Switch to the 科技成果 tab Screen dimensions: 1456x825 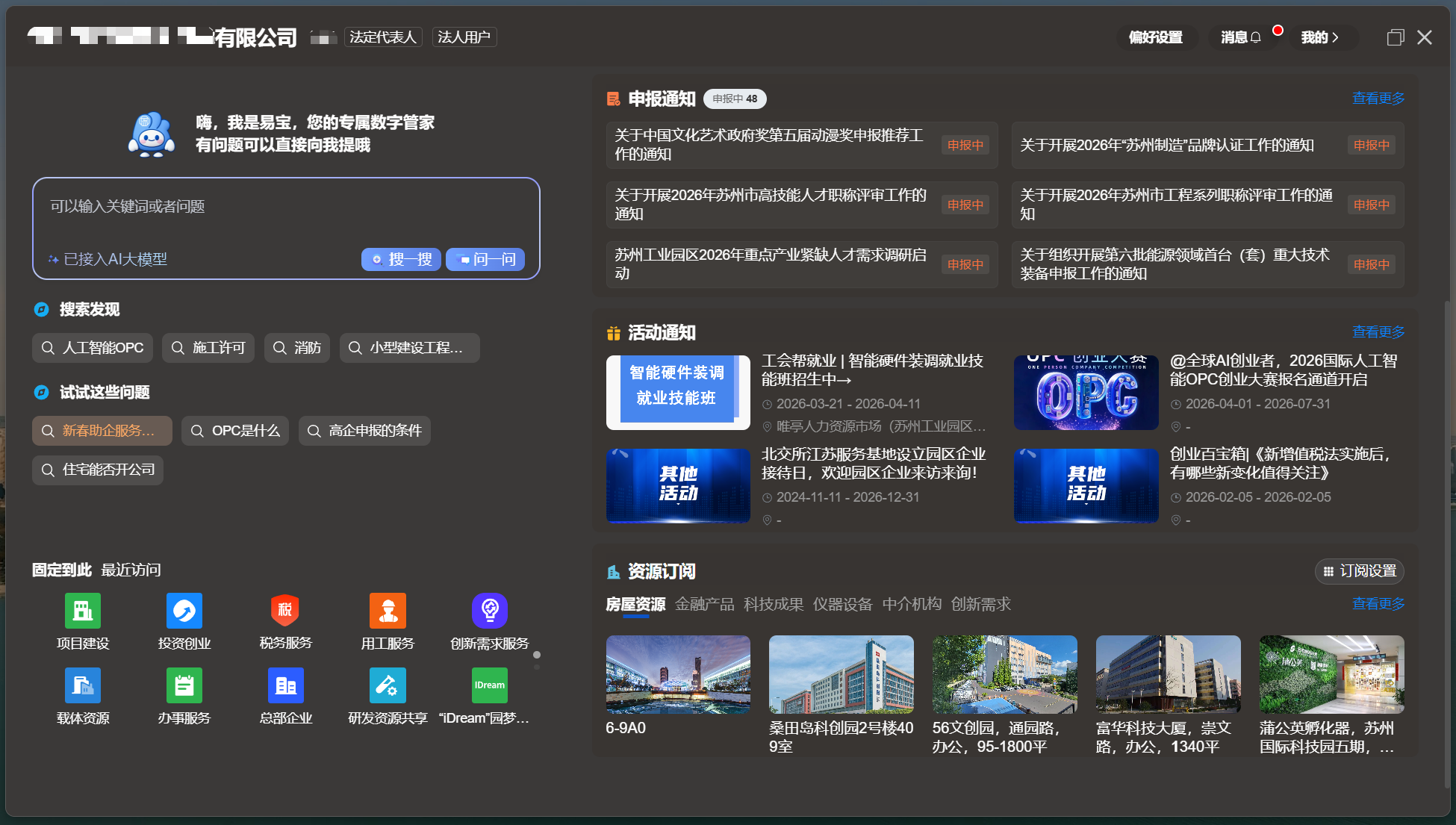click(774, 604)
